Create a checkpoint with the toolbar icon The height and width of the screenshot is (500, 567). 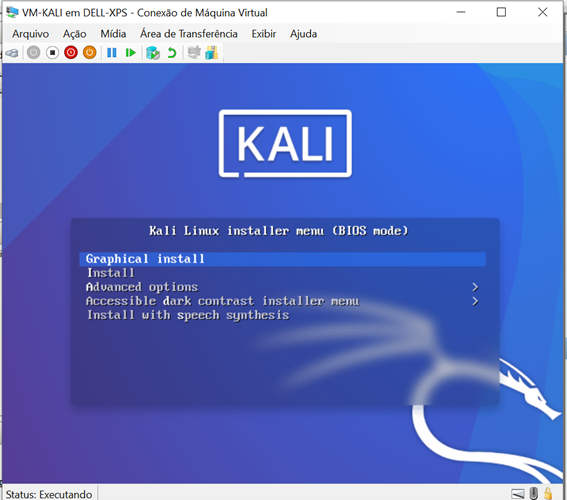pos(153,53)
